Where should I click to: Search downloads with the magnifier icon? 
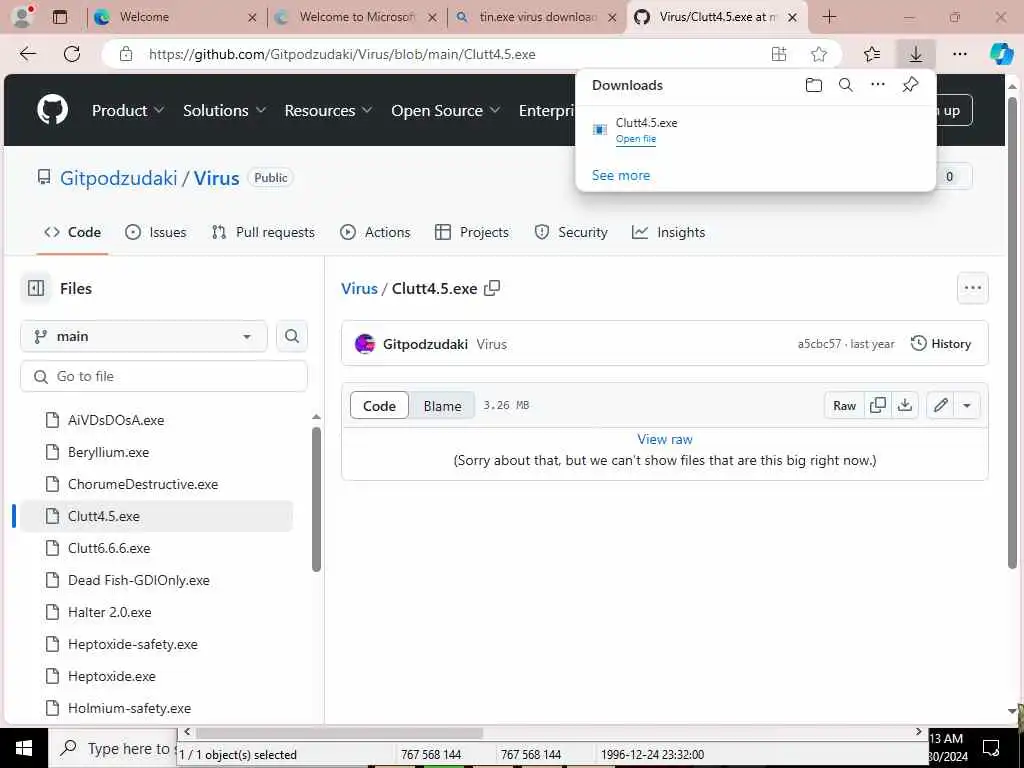[x=846, y=85]
